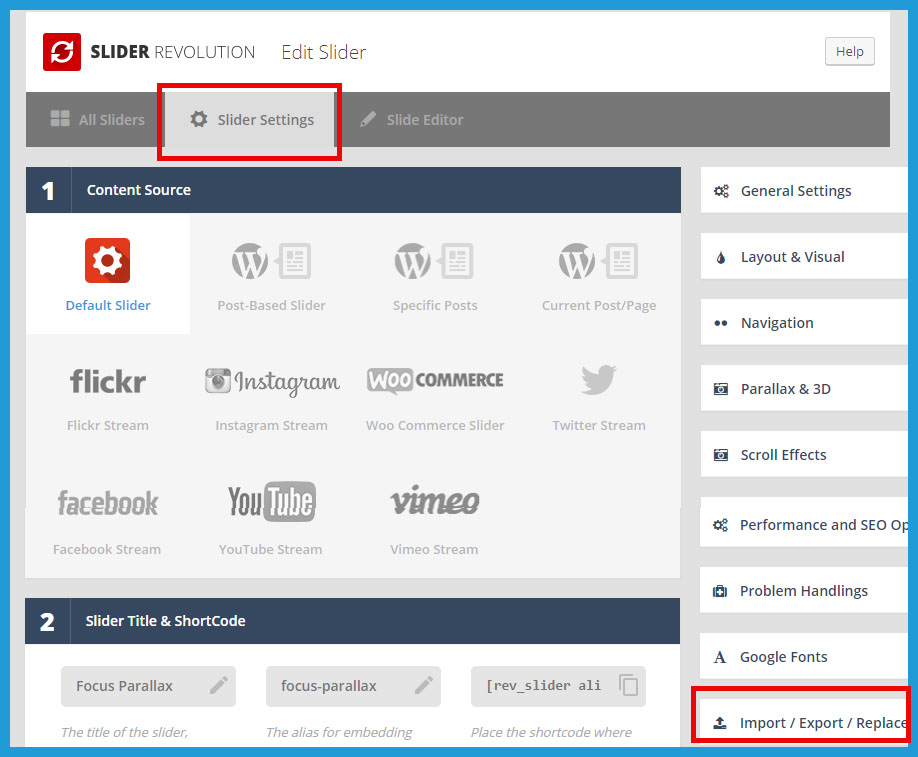918x757 pixels.
Task: Expand the Scroll Effects panel
Action: coord(804,455)
